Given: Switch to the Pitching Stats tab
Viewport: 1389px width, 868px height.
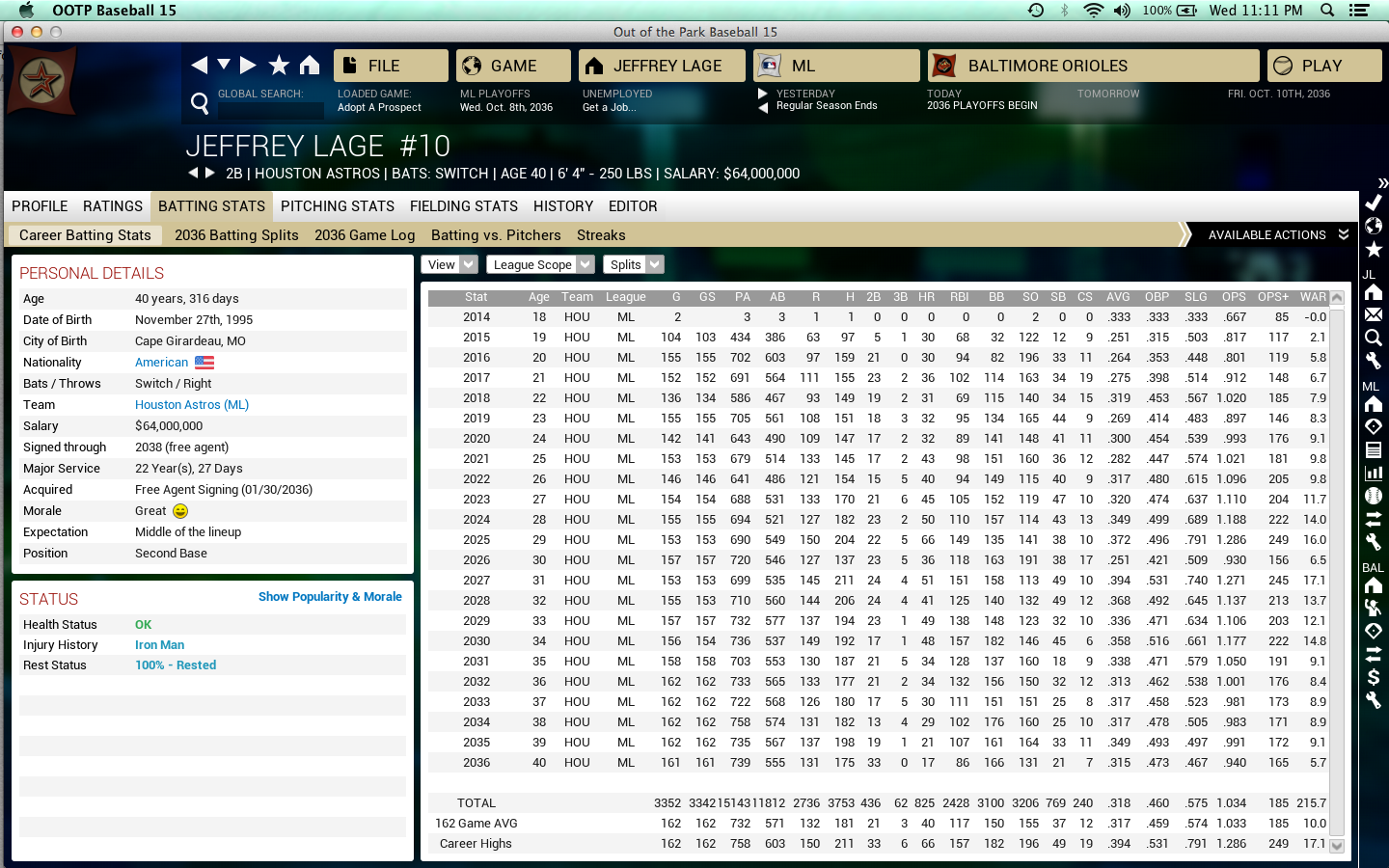Looking at the screenshot, I should [338, 206].
